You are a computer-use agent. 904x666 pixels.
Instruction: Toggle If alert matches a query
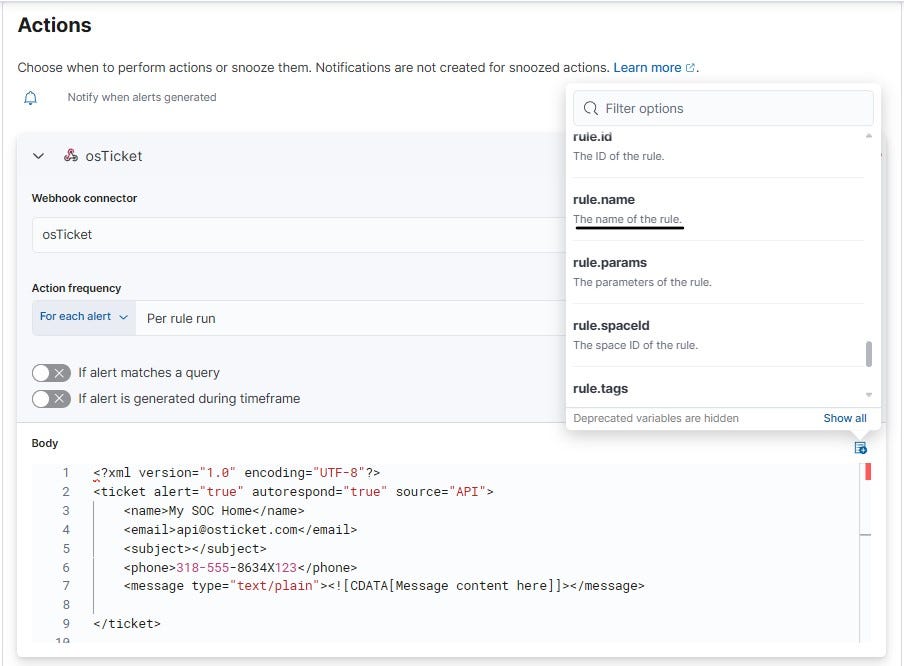[x=51, y=373]
